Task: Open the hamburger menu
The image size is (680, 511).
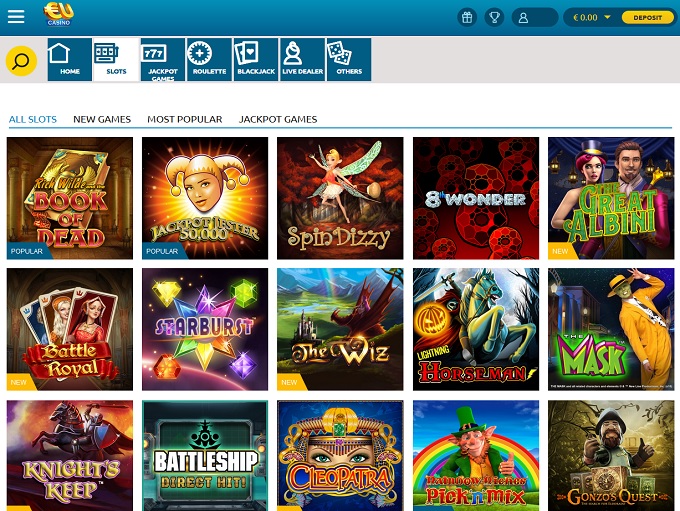Action: 16,17
